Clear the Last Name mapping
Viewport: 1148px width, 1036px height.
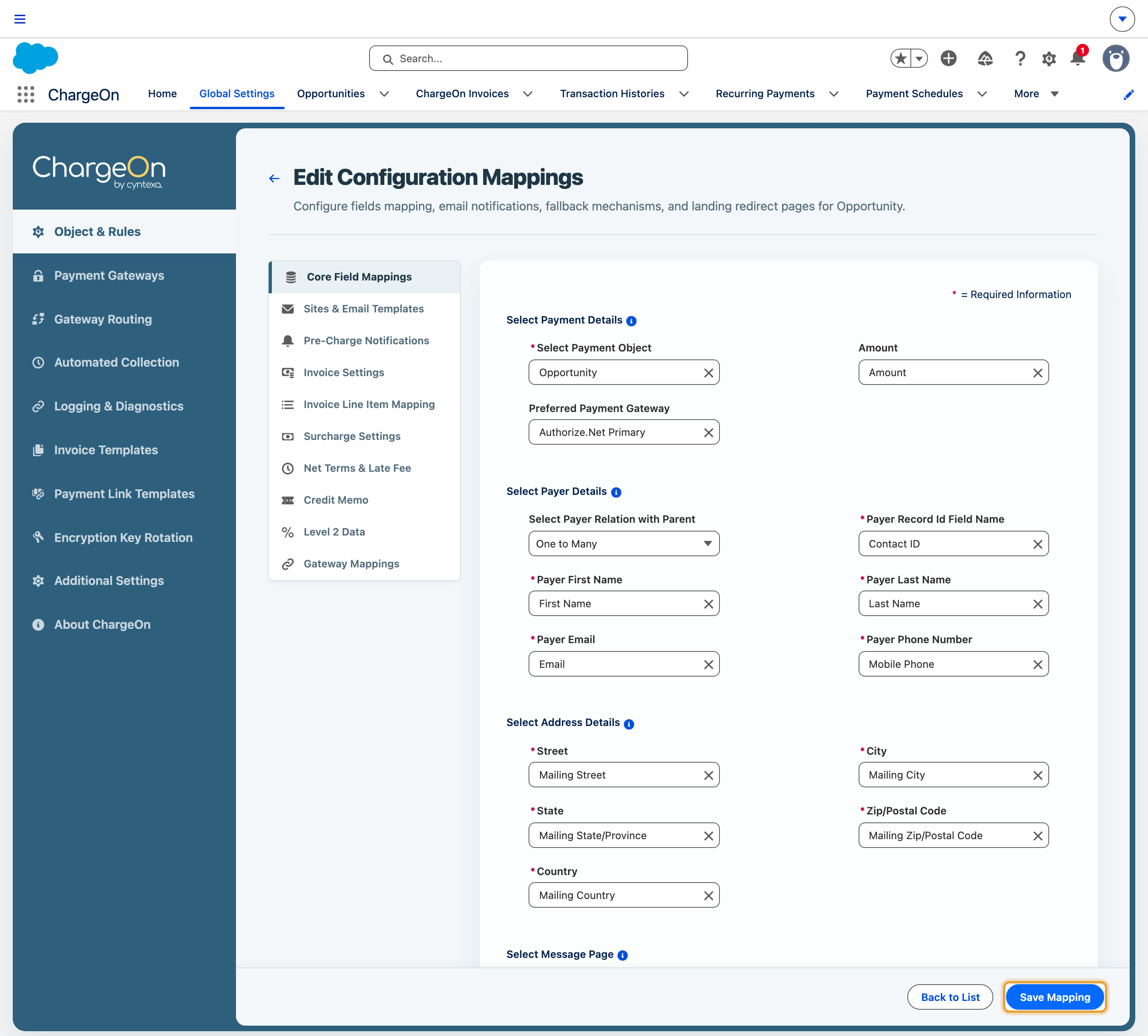(1038, 604)
